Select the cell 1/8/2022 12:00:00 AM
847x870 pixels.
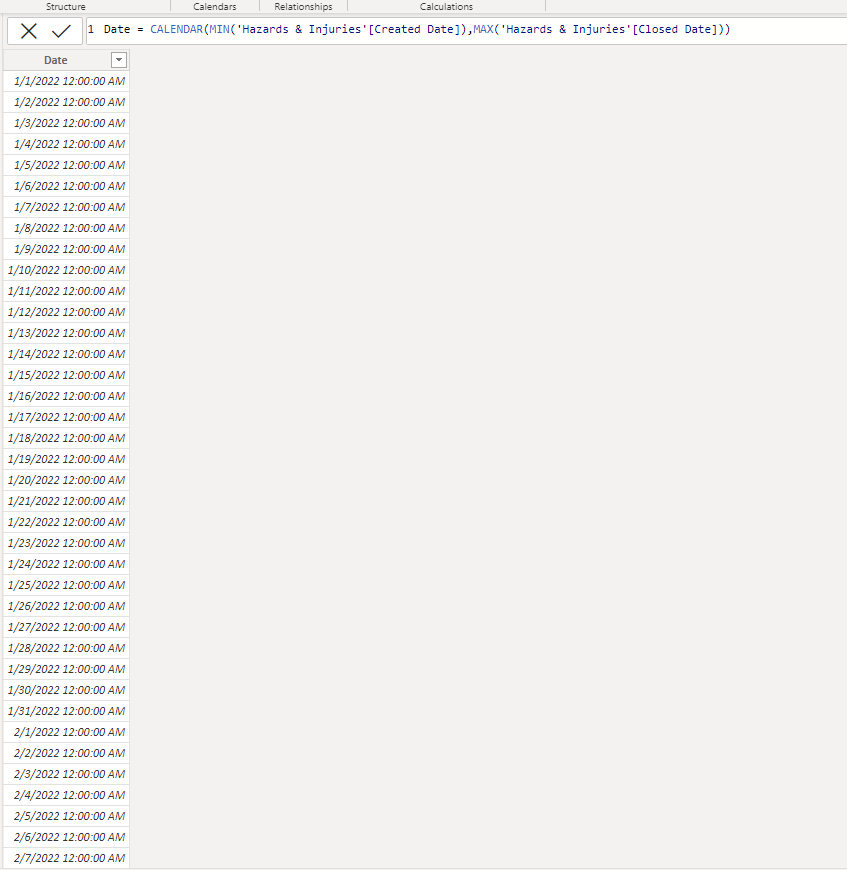(66, 228)
